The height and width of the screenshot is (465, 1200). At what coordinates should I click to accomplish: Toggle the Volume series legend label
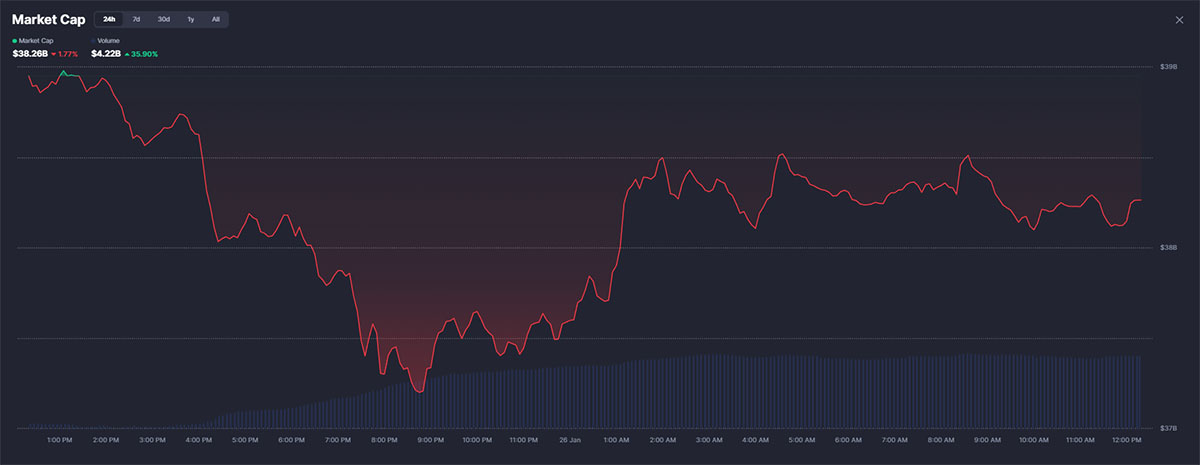point(108,41)
